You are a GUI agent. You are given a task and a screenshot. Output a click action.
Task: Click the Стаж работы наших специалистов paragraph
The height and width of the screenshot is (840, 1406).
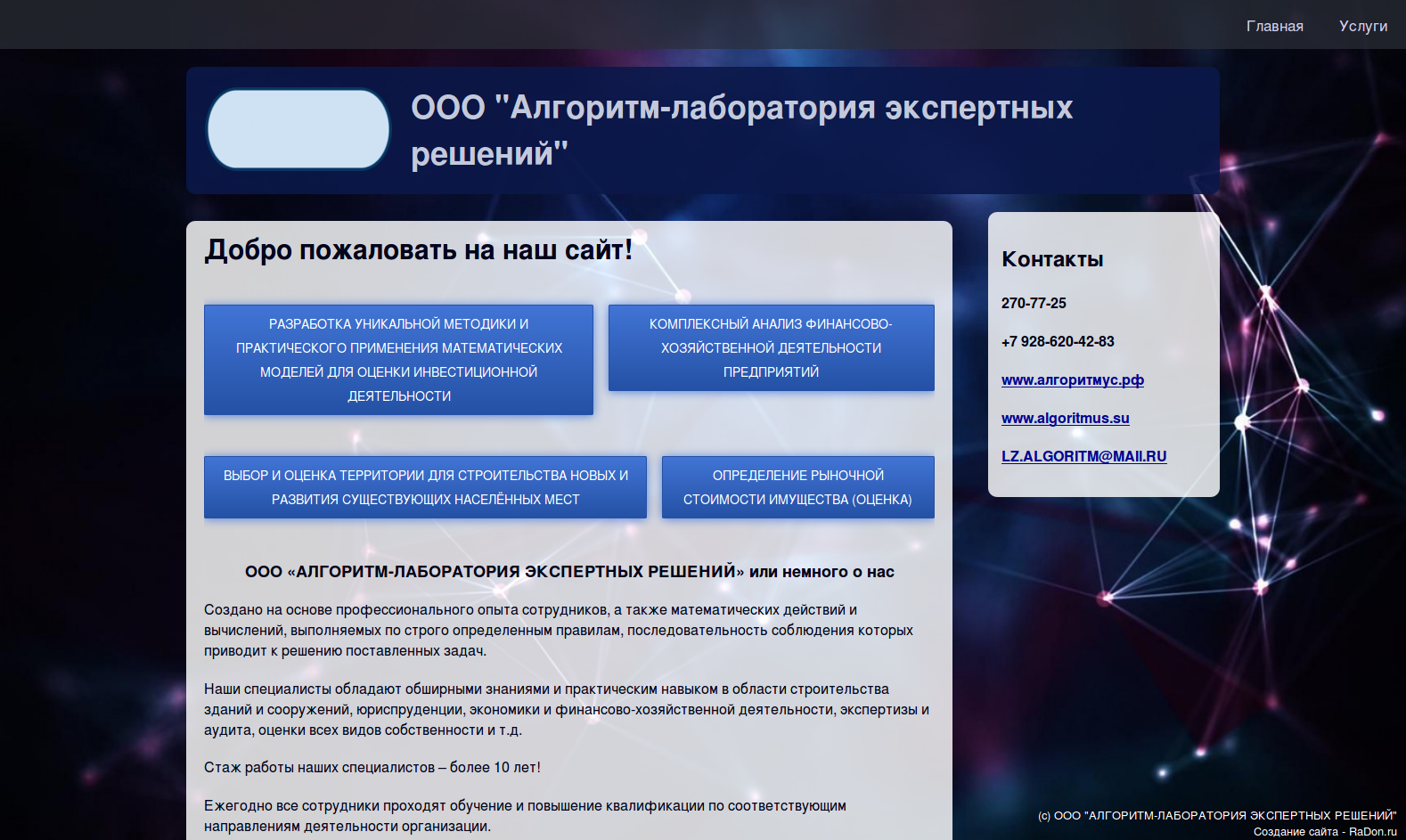(372, 768)
